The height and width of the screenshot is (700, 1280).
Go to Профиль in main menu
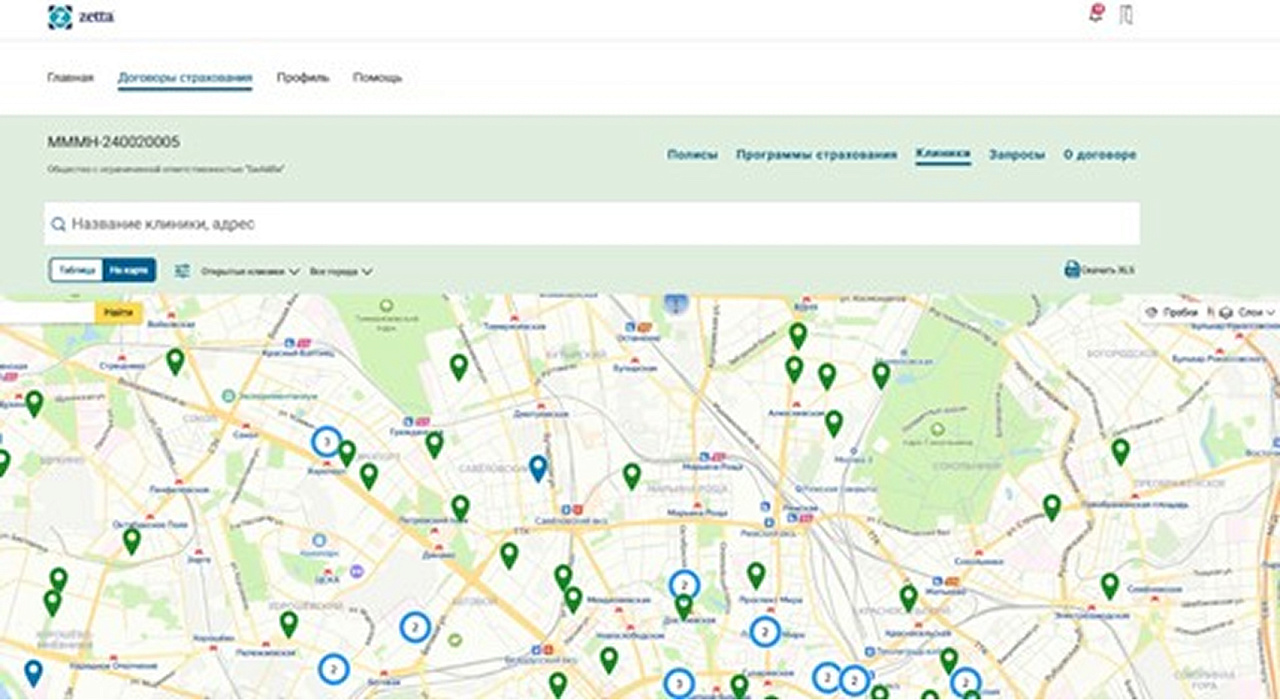(x=302, y=78)
